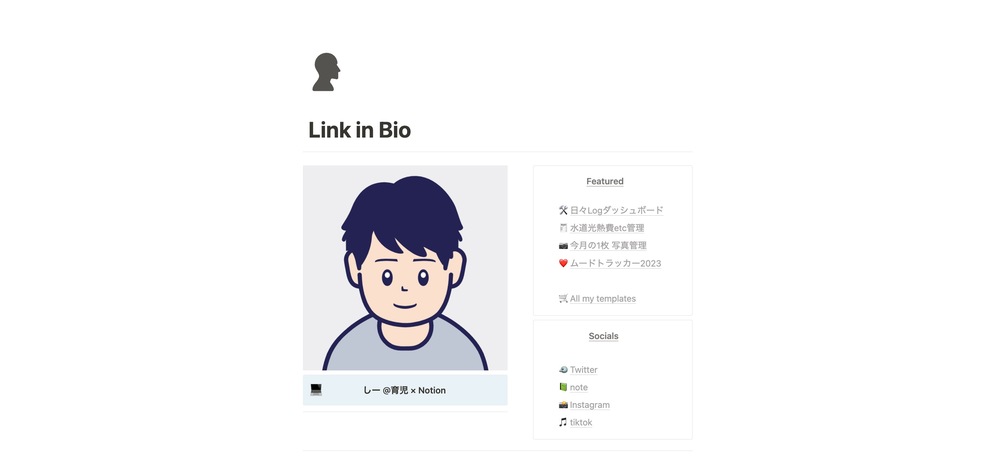
Task: Open the 日々Logダッシュボード link
Action: (617, 210)
